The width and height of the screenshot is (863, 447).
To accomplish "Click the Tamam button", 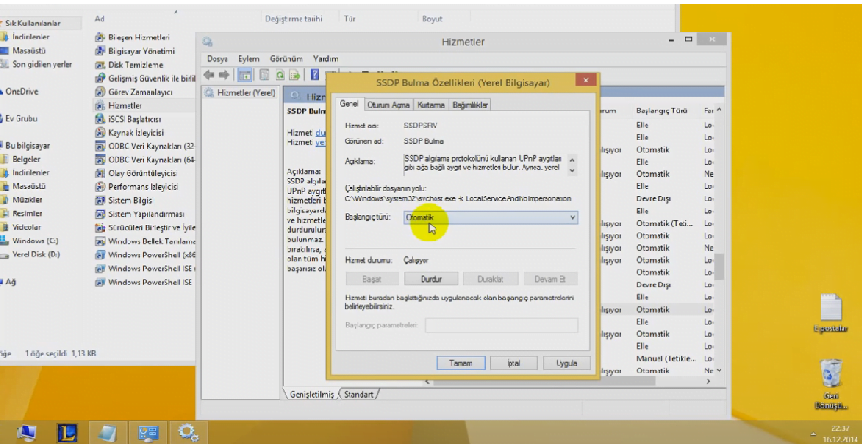I will [460, 361].
